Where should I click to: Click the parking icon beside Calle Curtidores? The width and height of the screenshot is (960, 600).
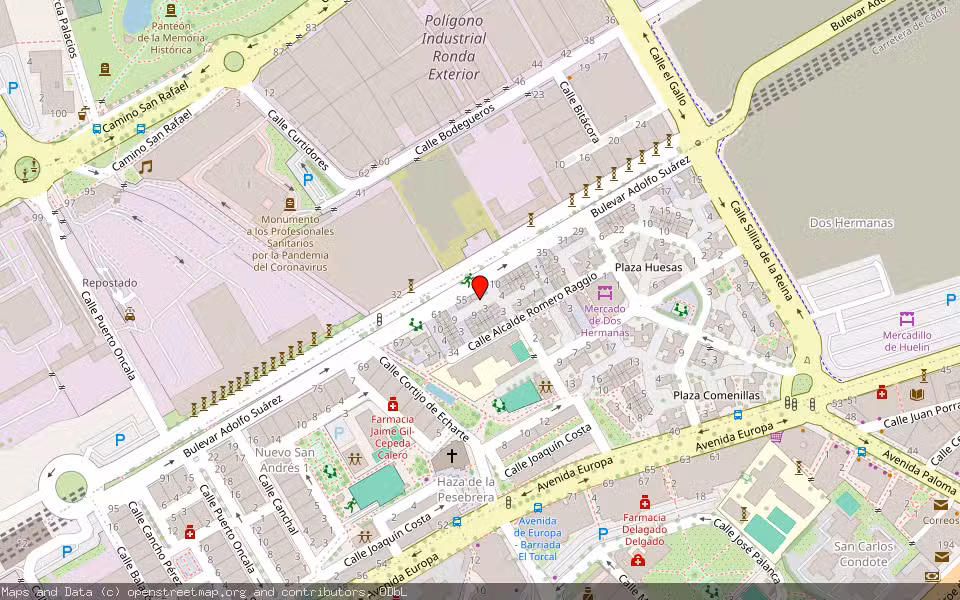tap(308, 180)
